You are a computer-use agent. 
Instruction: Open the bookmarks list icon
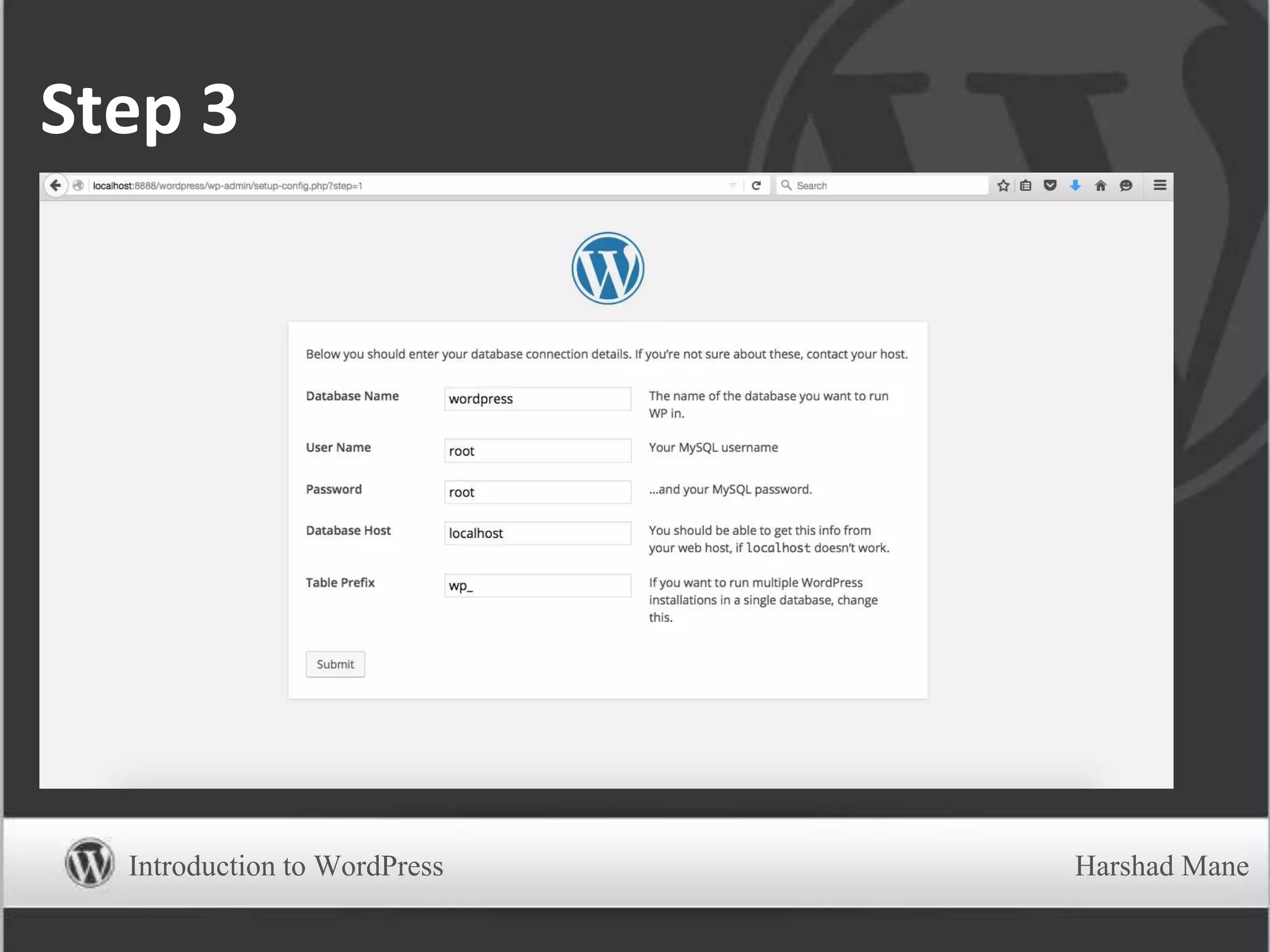pyautogui.click(x=1026, y=185)
